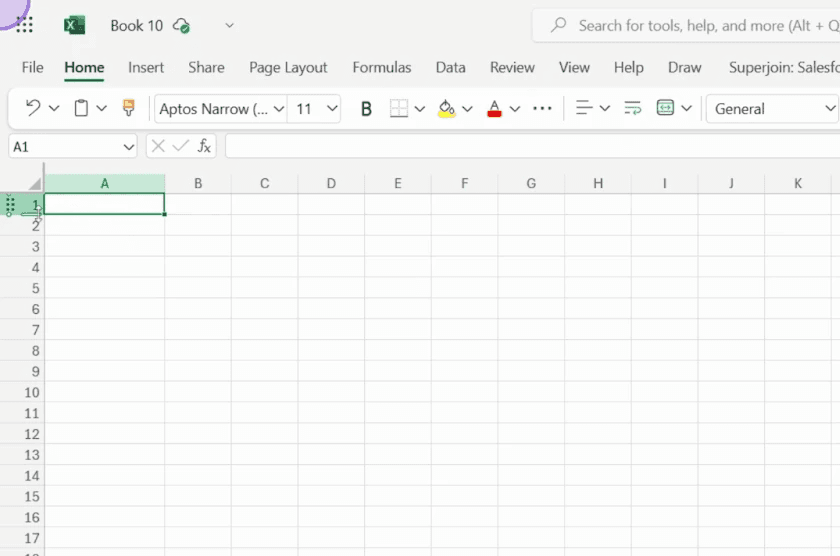Image resolution: width=840 pixels, height=556 pixels.
Task: Open the Help tab
Action: [629, 67]
